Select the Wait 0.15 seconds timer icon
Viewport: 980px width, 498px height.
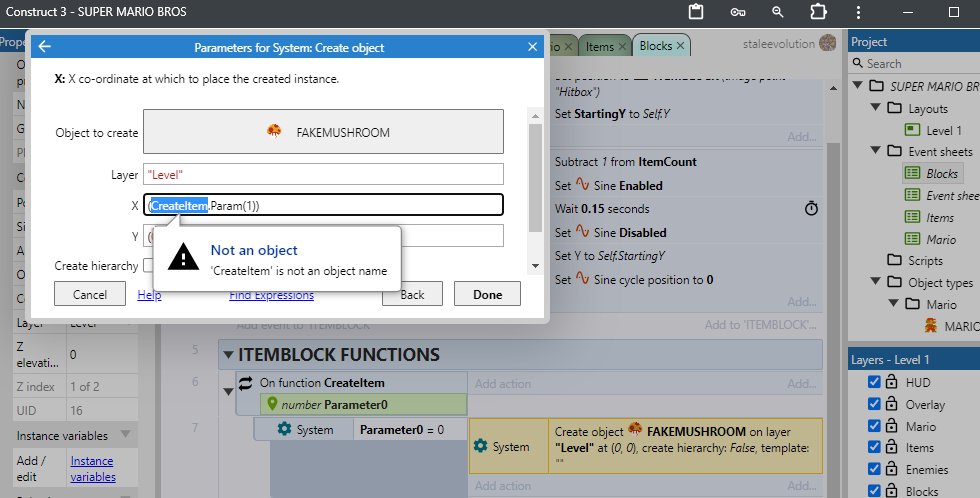(811, 208)
